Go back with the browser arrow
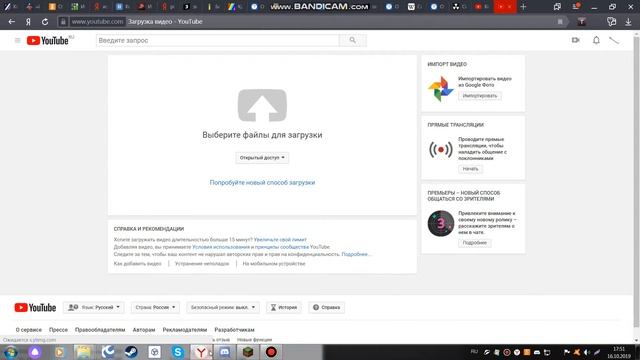 pyautogui.click(x=11, y=22)
